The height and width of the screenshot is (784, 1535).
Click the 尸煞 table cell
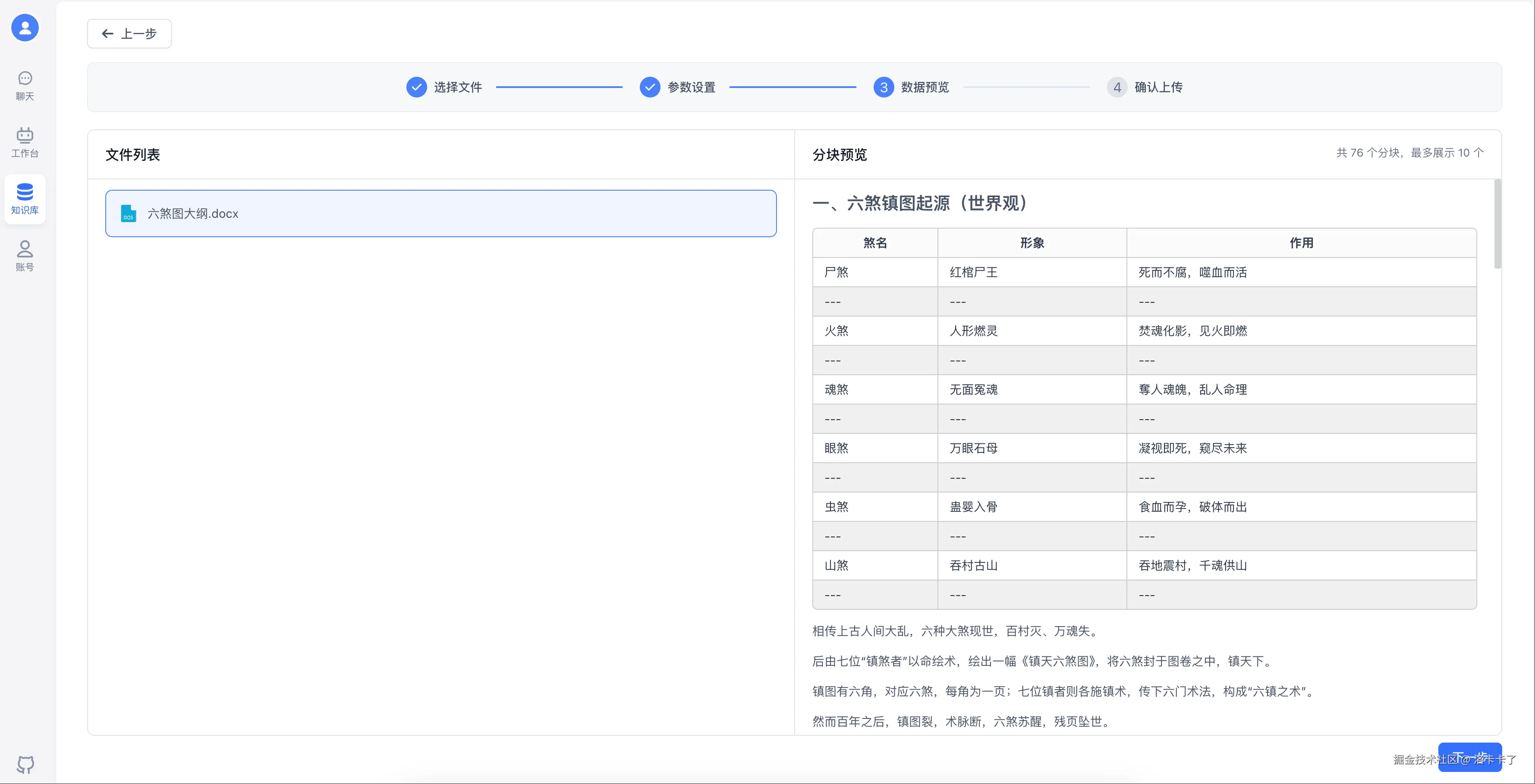[x=837, y=272]
